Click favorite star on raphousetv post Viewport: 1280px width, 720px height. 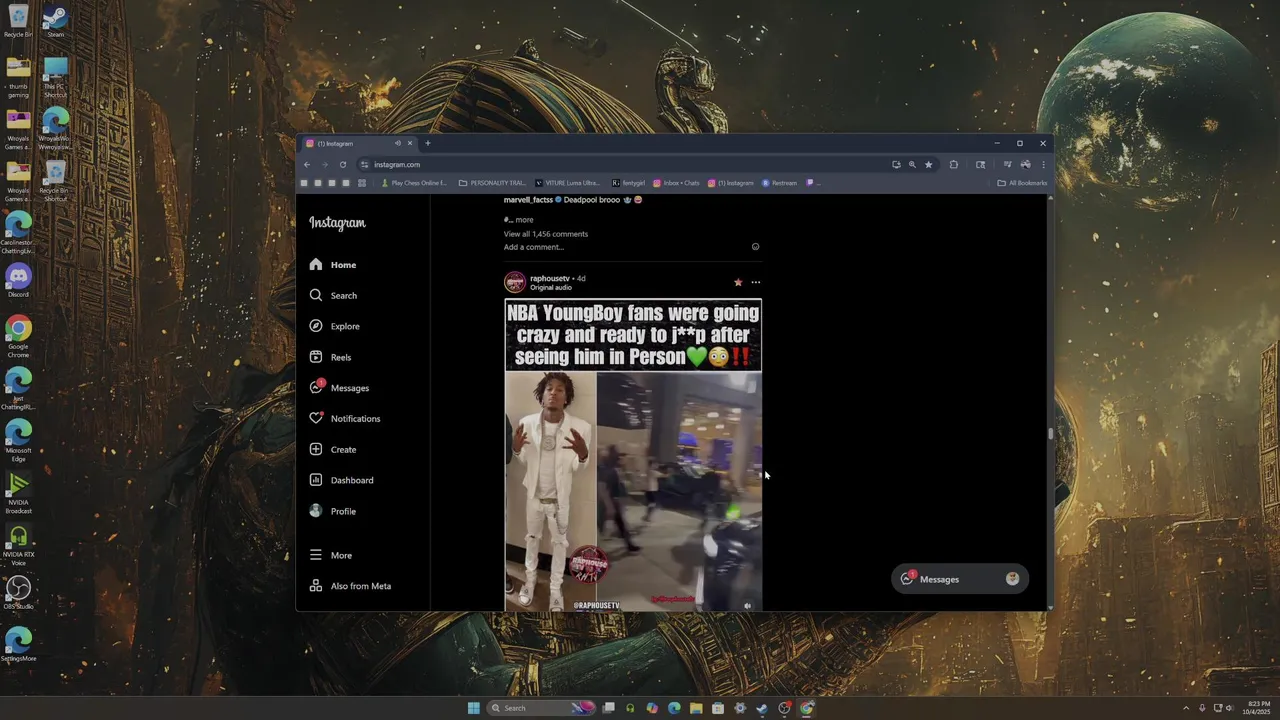pyautogui.click(x=738, y=282)
